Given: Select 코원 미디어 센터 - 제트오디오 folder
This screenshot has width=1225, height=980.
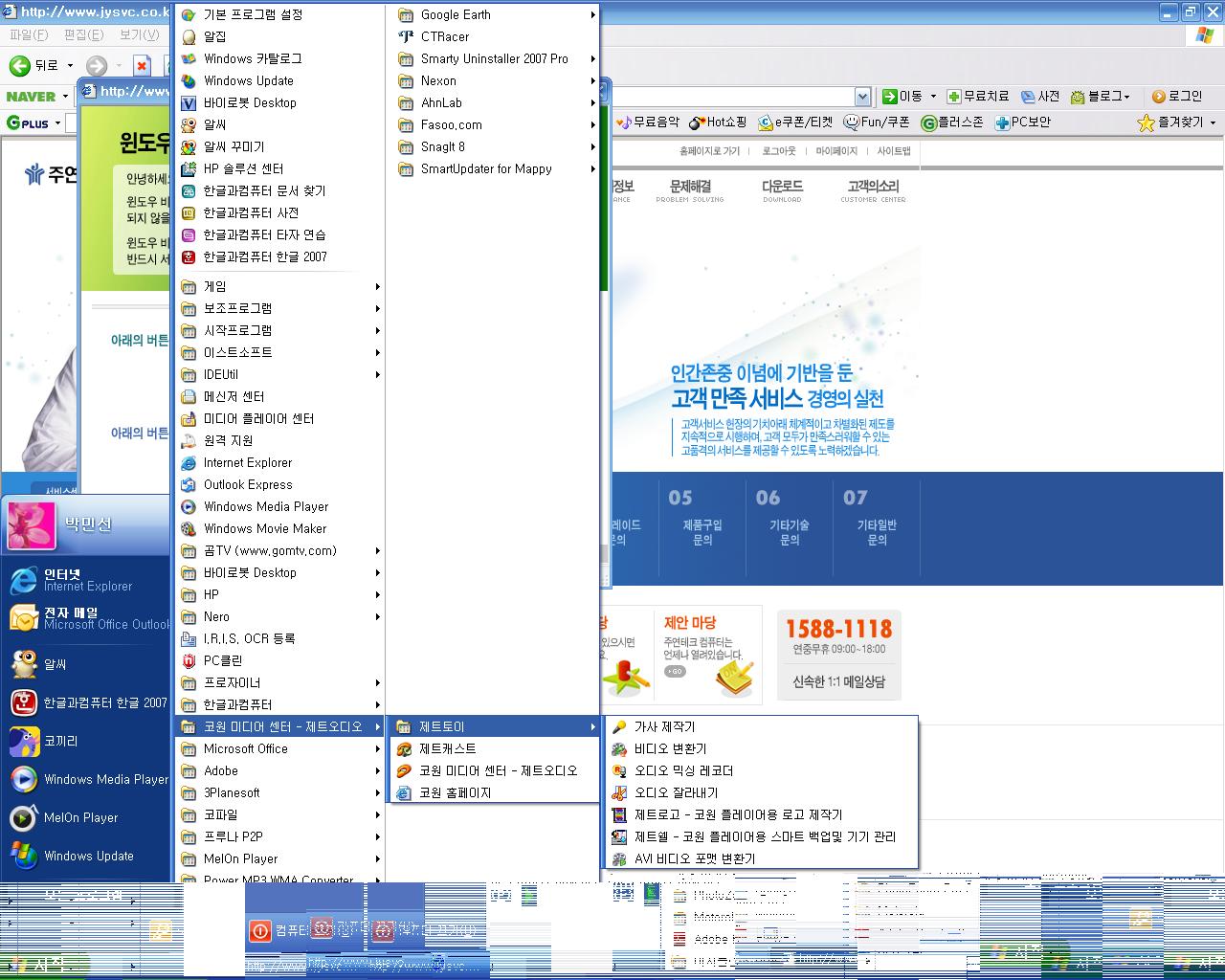Looking at the screenshot, I should coord(279,726).
